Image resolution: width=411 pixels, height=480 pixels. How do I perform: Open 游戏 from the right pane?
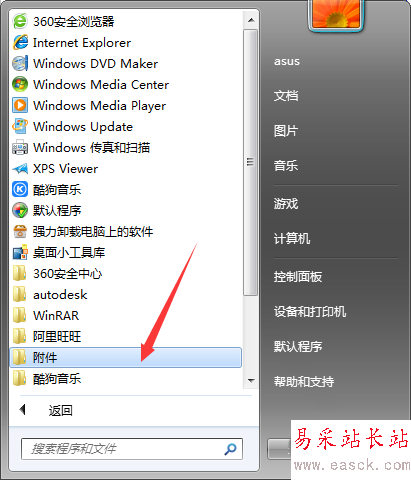coord(286,204)
